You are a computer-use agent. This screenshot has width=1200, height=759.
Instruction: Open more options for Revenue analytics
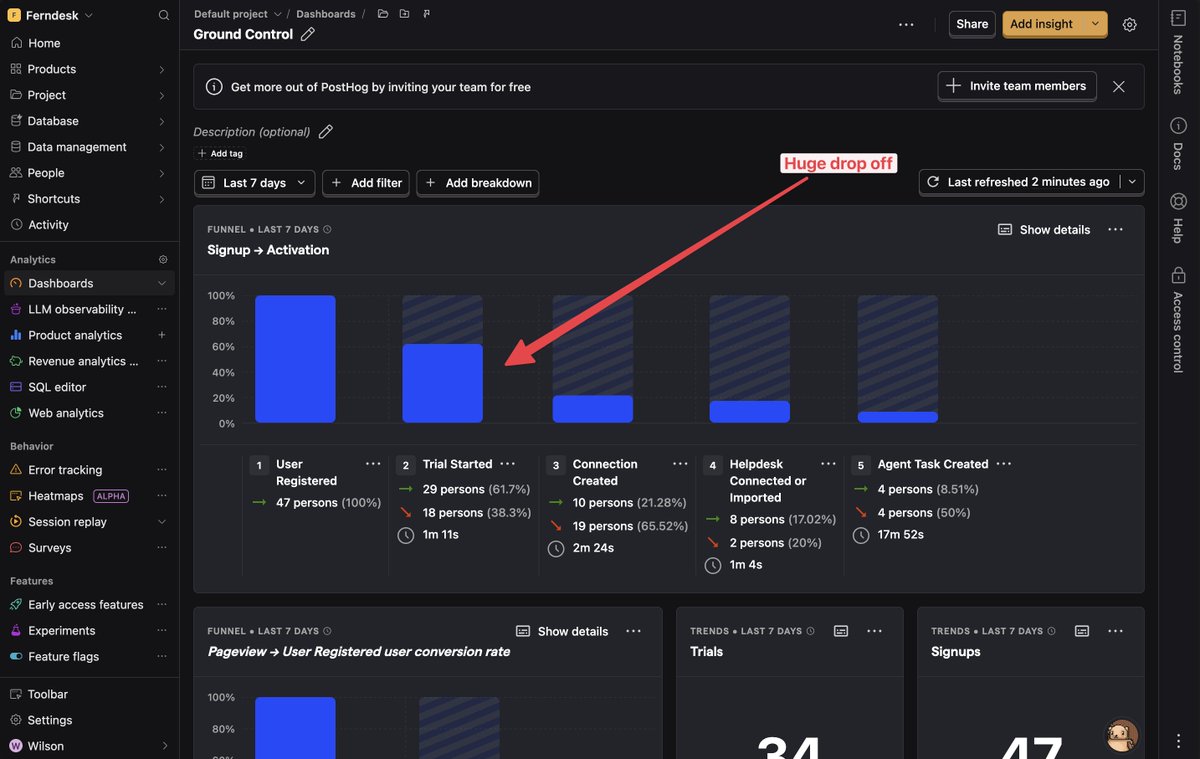click(x=162, y=361)
